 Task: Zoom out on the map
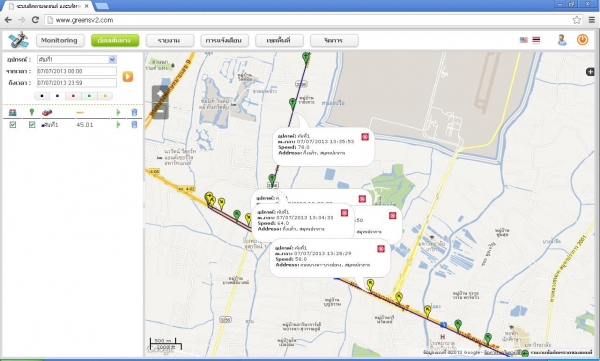pyautogui.click(x=160, y=111)
